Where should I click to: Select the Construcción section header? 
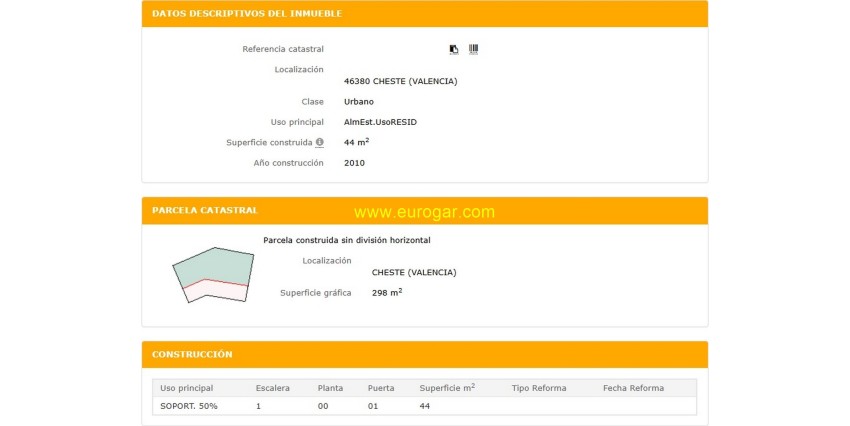pyautogui.click(x=192, y=355)
